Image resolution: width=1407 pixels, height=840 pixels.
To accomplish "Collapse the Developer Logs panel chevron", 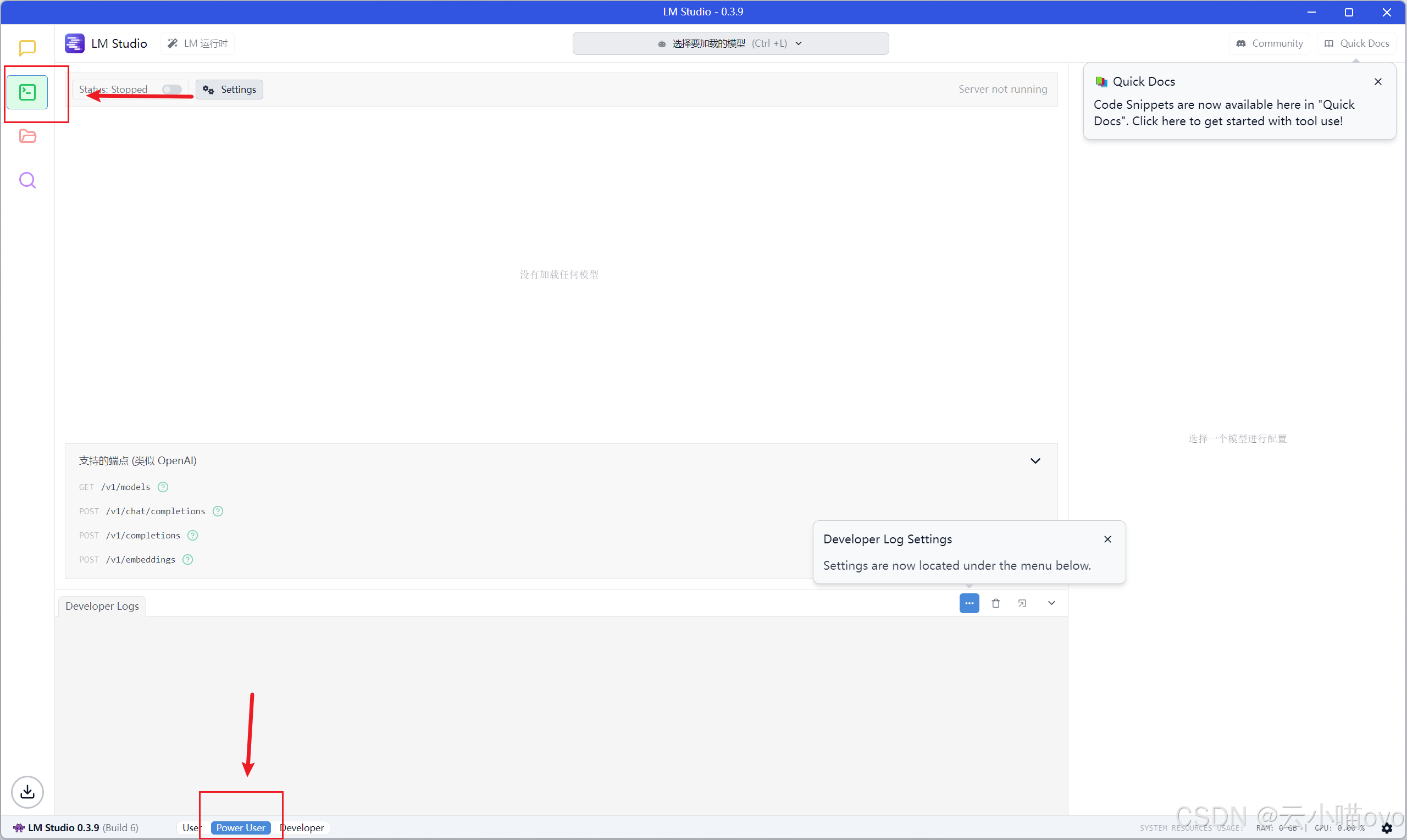I will point(1051,603).
